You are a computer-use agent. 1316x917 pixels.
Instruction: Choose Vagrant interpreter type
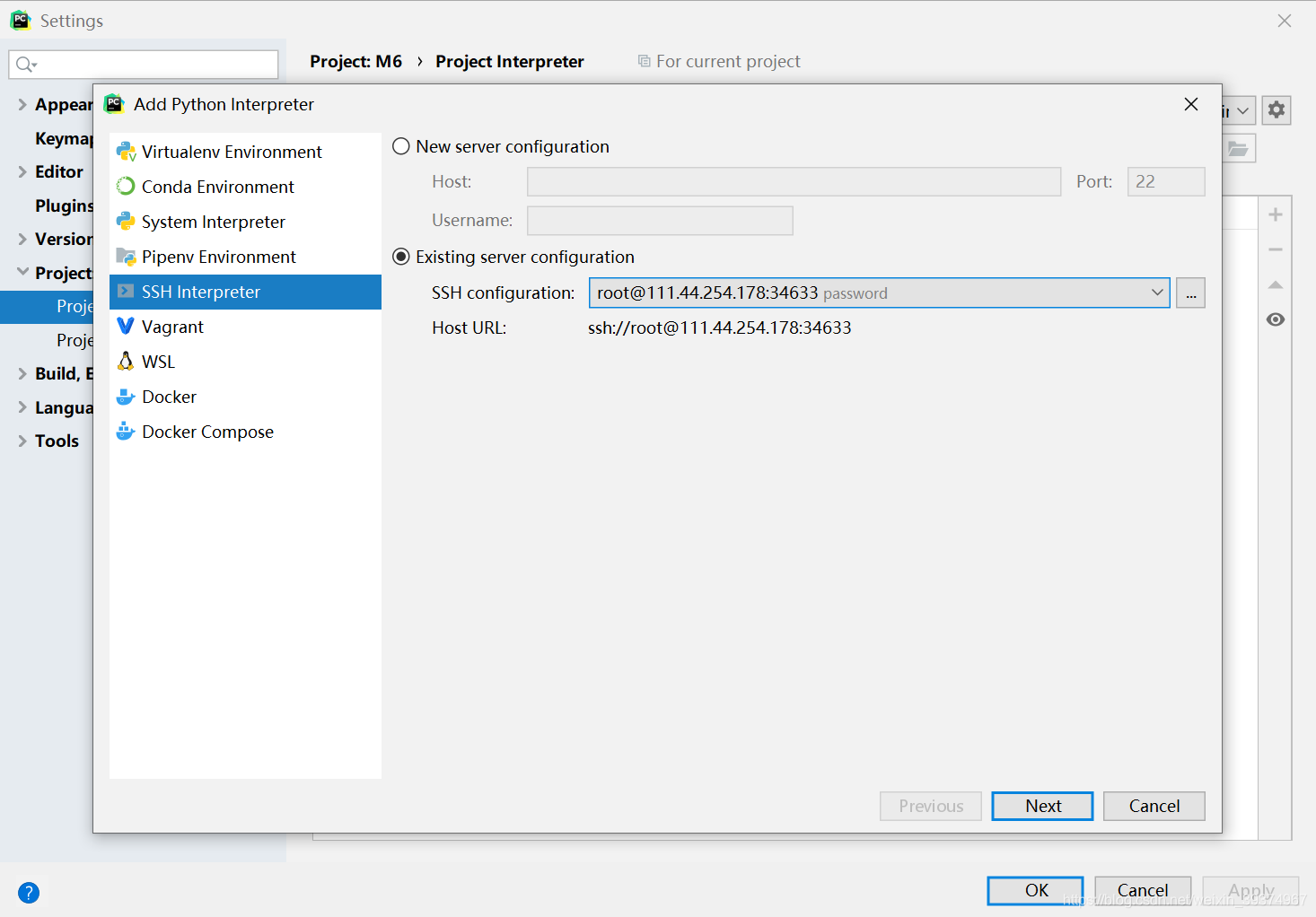coord(245,327)
